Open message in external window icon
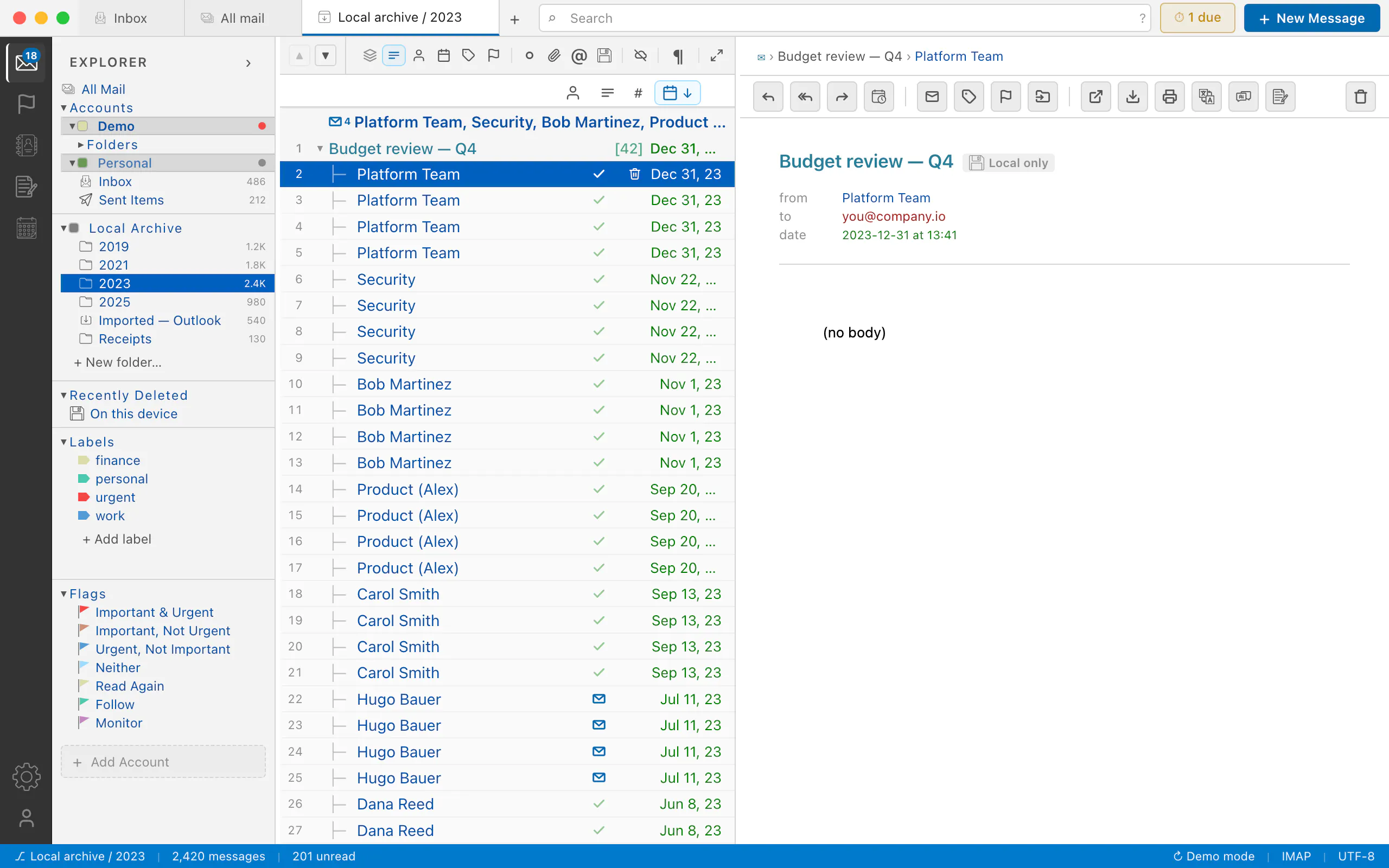This screenshot has height=868, width=1389. point(1095,97)
